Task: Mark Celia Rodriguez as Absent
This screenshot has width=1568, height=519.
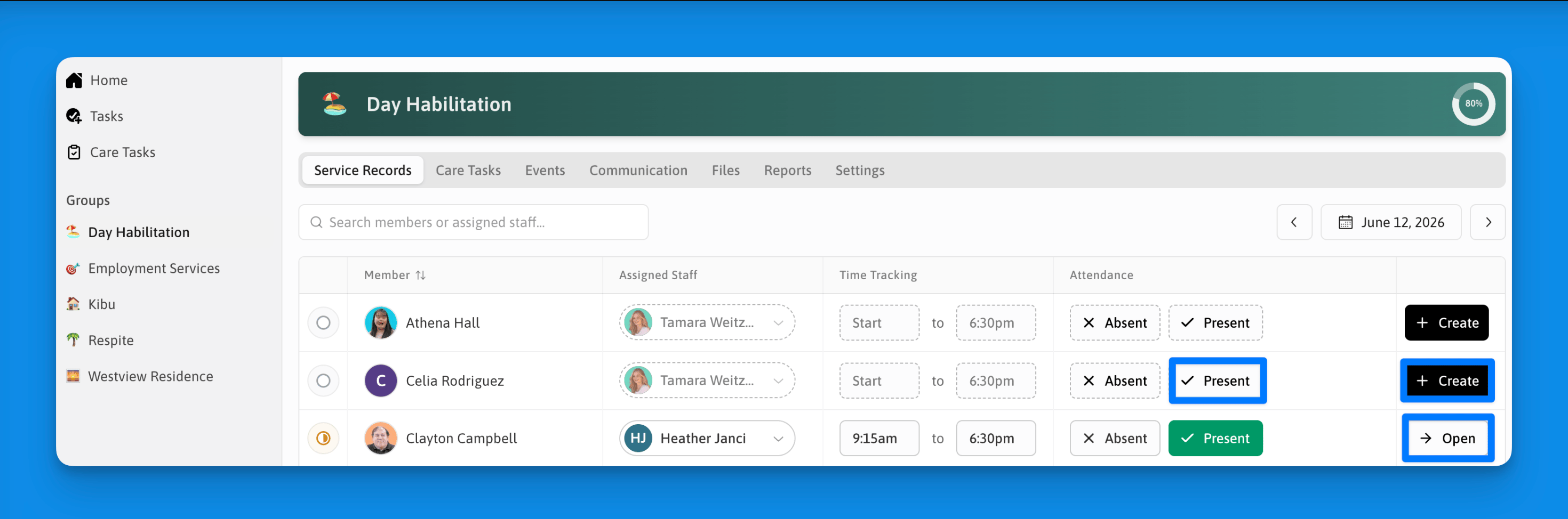Action: coord(1115,380)
